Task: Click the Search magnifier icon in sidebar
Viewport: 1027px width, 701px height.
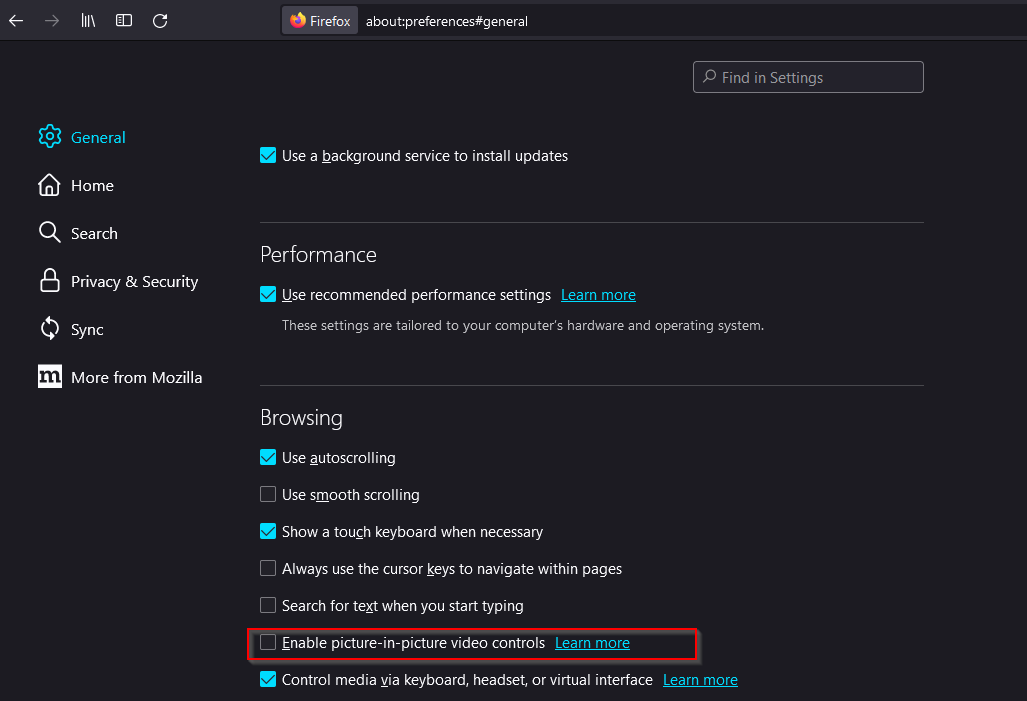Action: (x=49, y=233)
